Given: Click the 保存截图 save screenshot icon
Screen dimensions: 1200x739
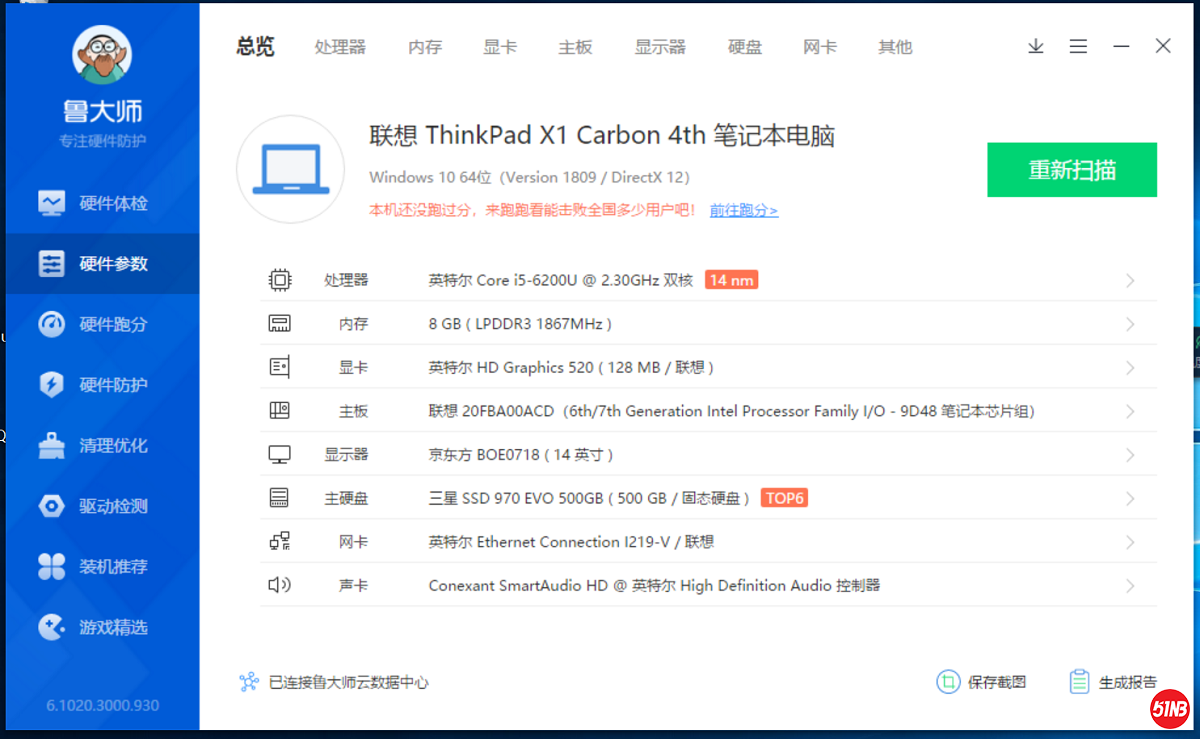Looking at the screenshot, I should pyautogui.click(x=947, y=682).
